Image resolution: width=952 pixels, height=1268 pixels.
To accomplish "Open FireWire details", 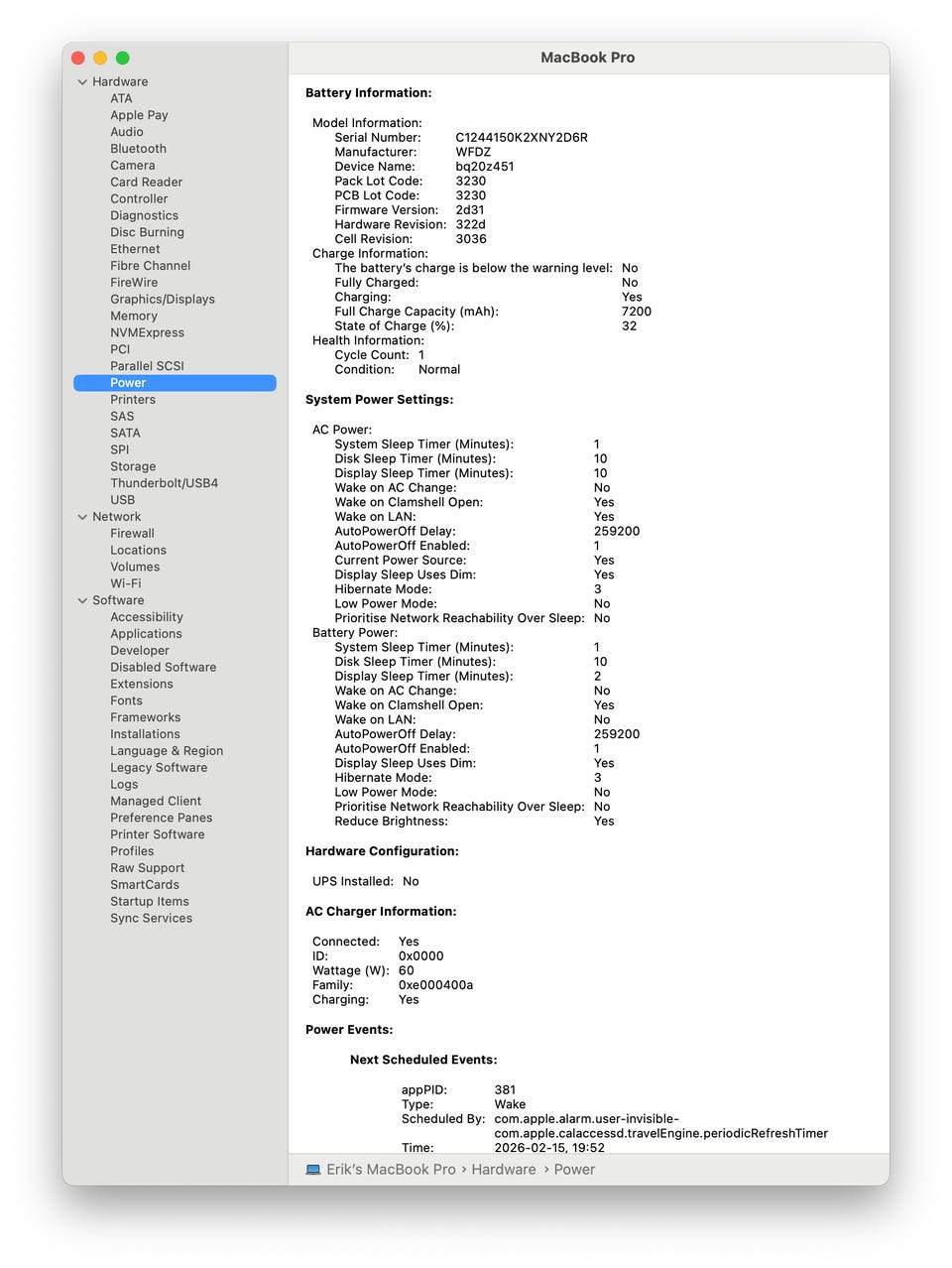I will (134, 283).
